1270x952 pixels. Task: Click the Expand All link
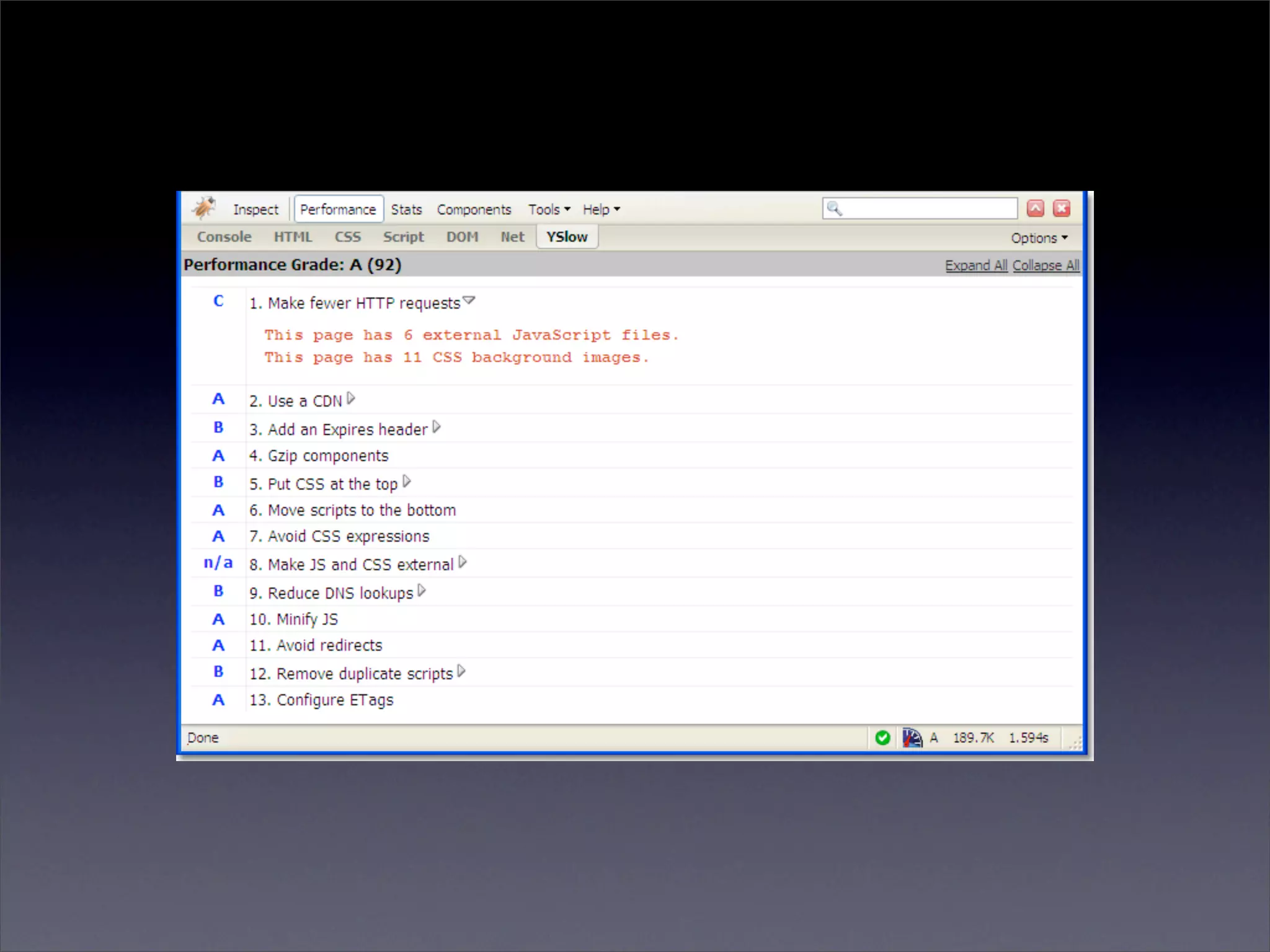pyautogui.click(x=975, y=265)
